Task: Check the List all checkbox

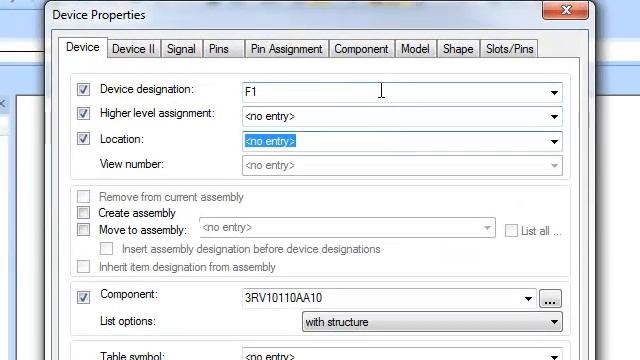Action: 511,231
